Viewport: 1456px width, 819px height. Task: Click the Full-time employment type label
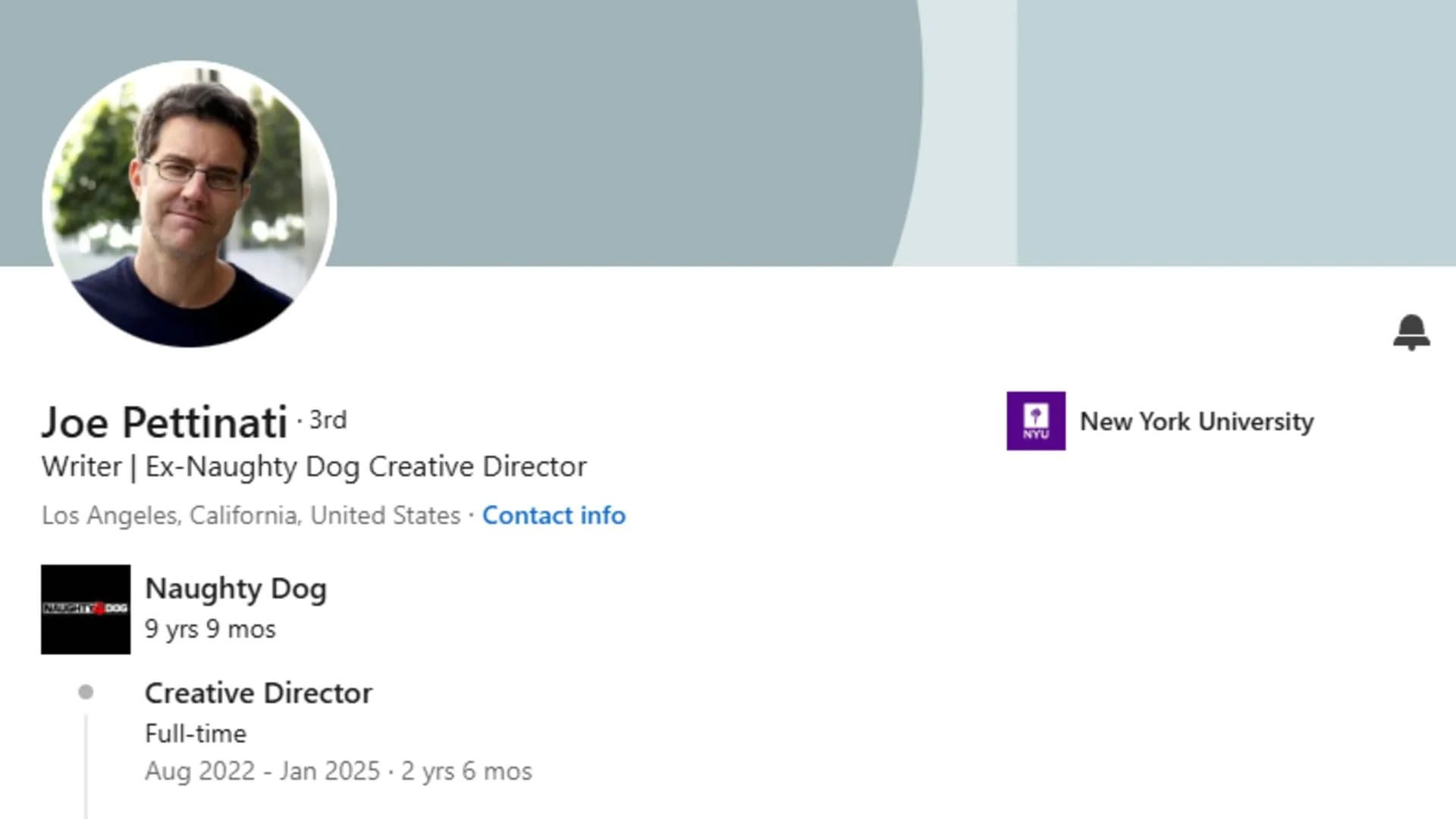(196, 733)
